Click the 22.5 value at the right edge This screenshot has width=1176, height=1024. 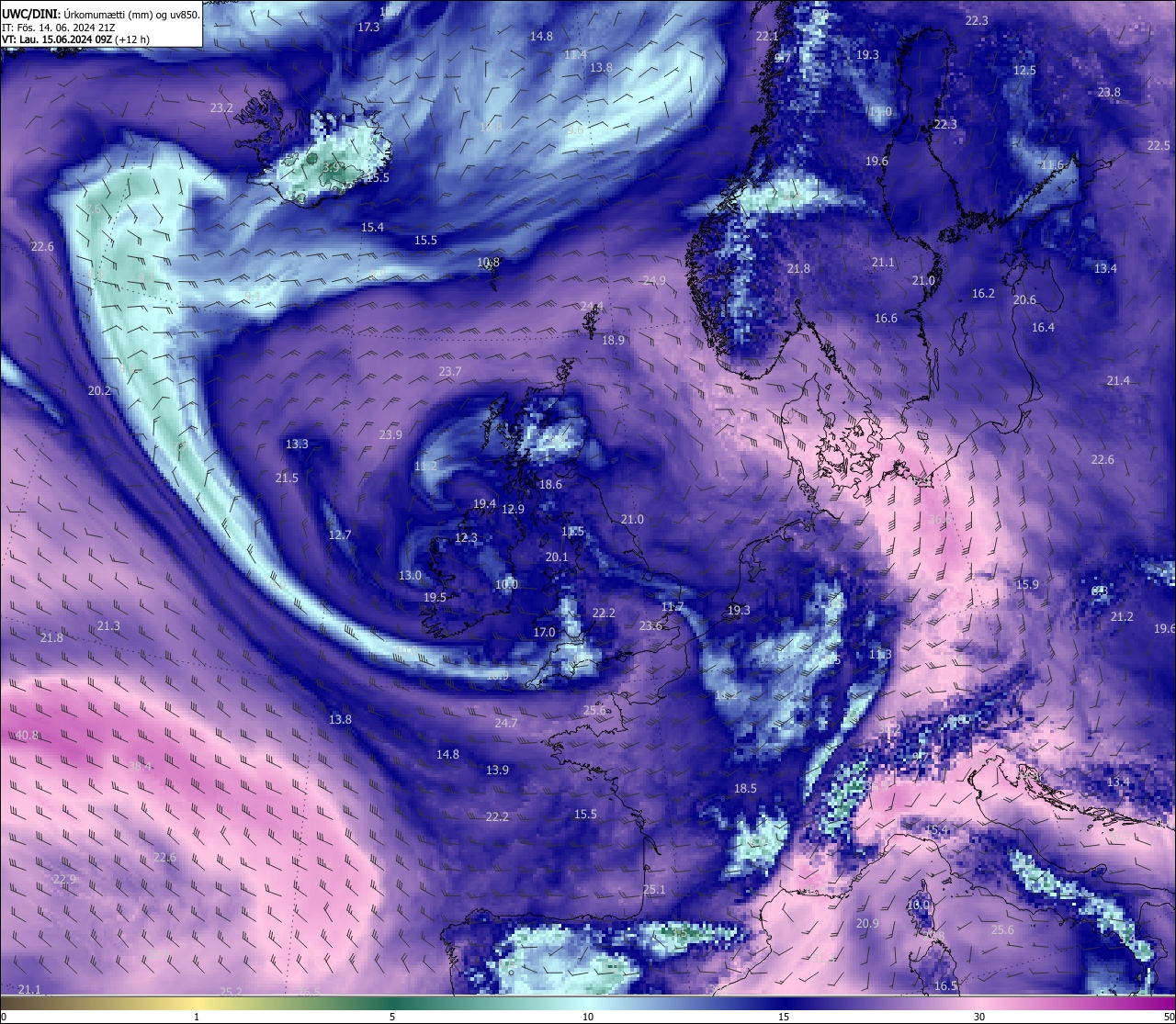[x=1159, y=146]
